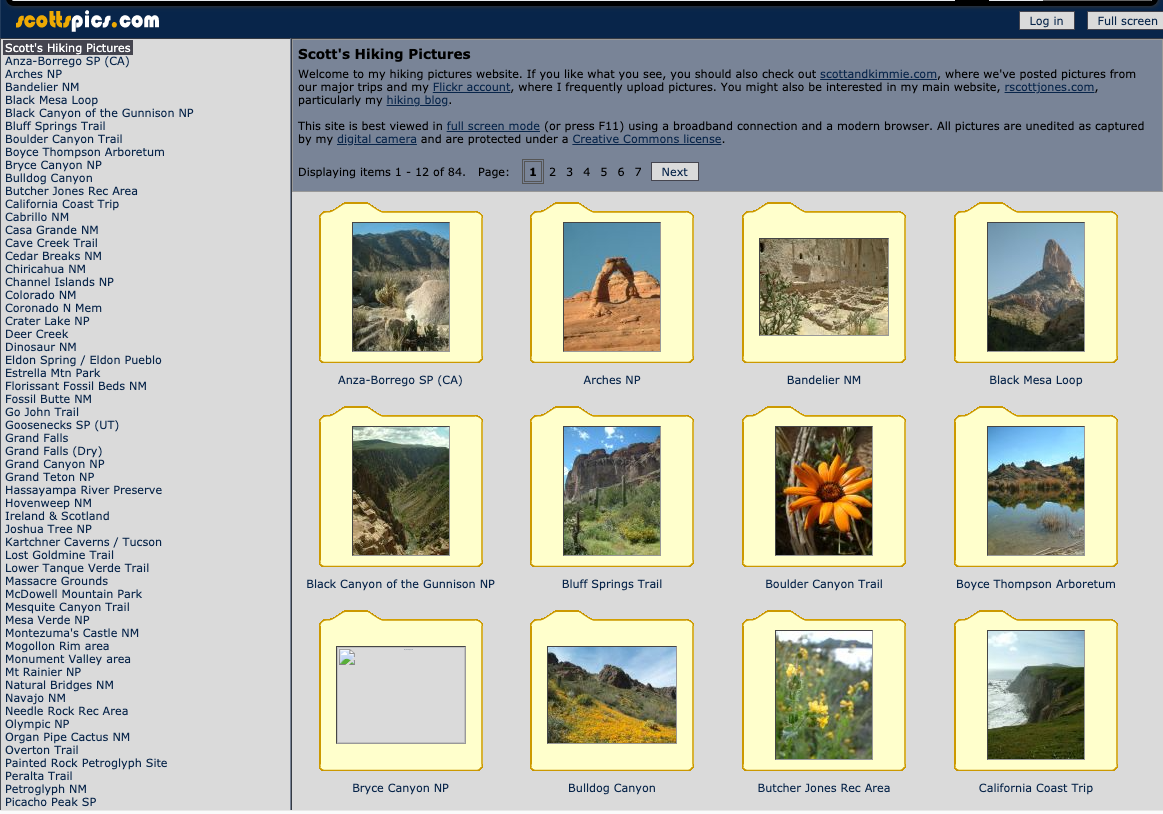
Task: Open Butcher Jones Rec Area in sidebar
Action: [x=71, y=191]
